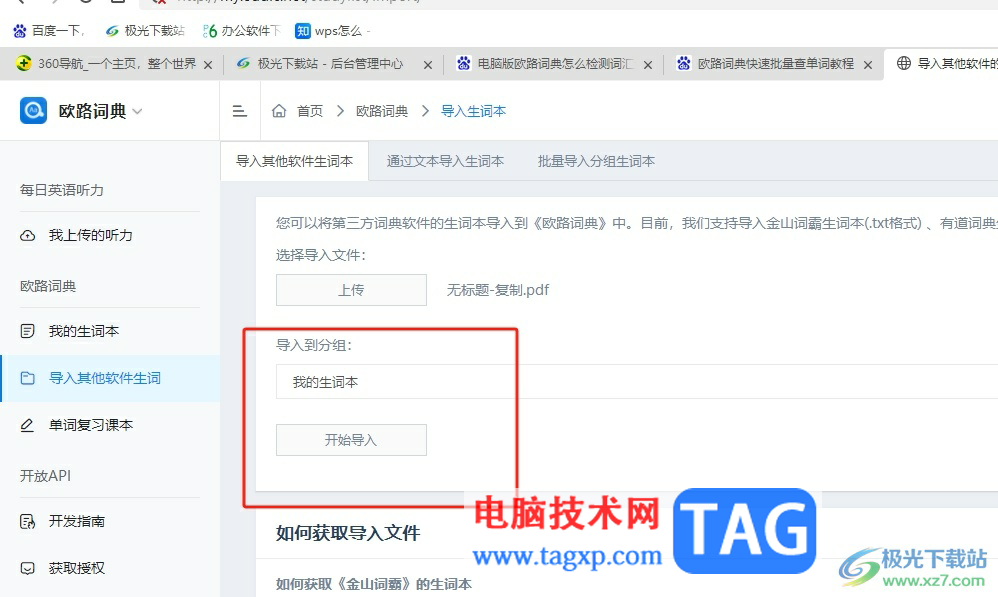The height and width of the screenshot is (597, 998).
Task: Switch to 欧路词典快速批量查单词教程 tab
Action: 775,64
